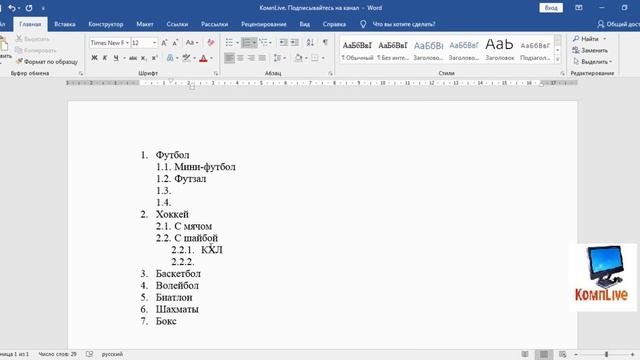Open the underline style dropdown arrow
The height and width of the screenshot is (360, 640).
pyautogui.click(x=124, y=58)
